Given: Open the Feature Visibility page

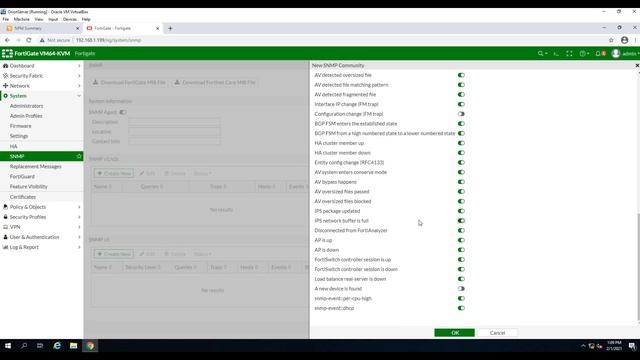Looking at the screenshot, I should pyautogui.click(x=29, y=187).
